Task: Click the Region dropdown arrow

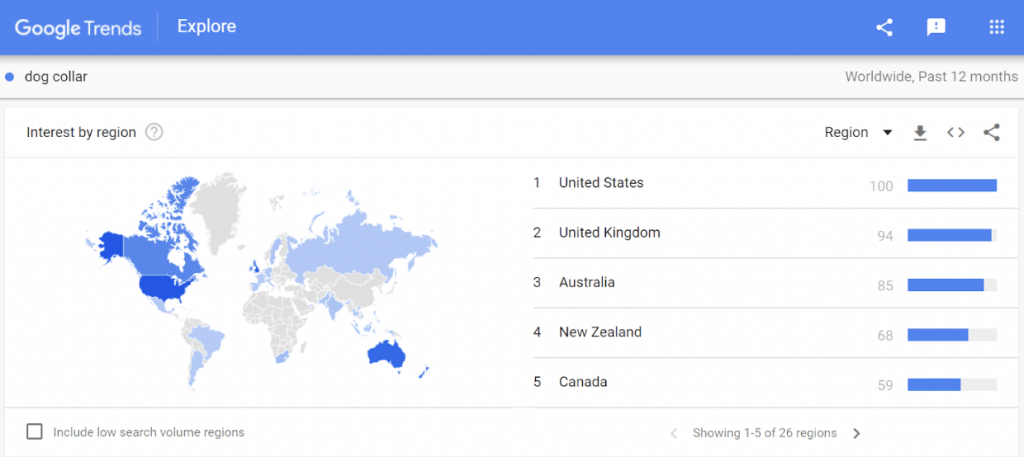Action: click(x=887, y=133)
